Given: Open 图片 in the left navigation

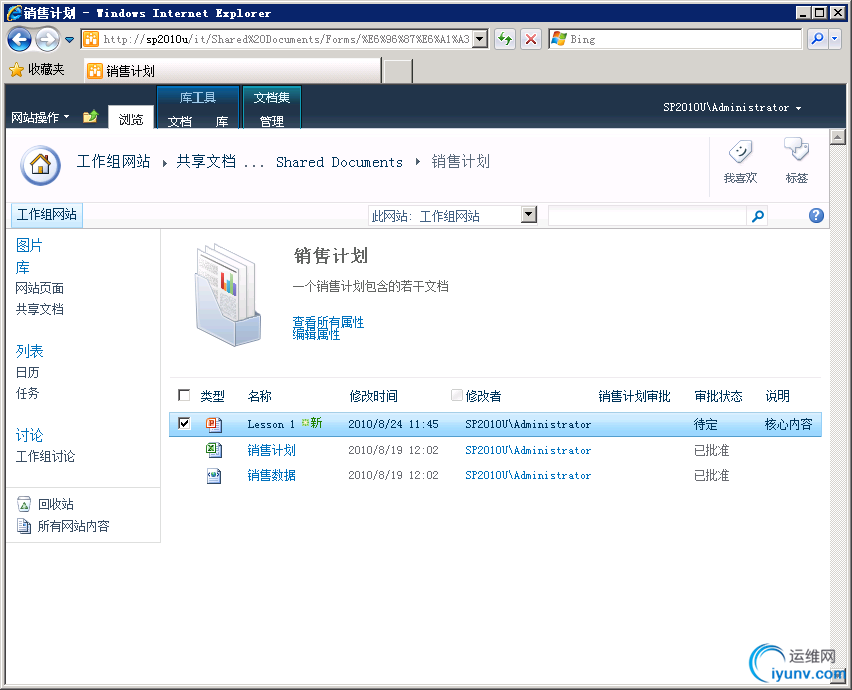Looking at the screenshot, I should point(29,246).
